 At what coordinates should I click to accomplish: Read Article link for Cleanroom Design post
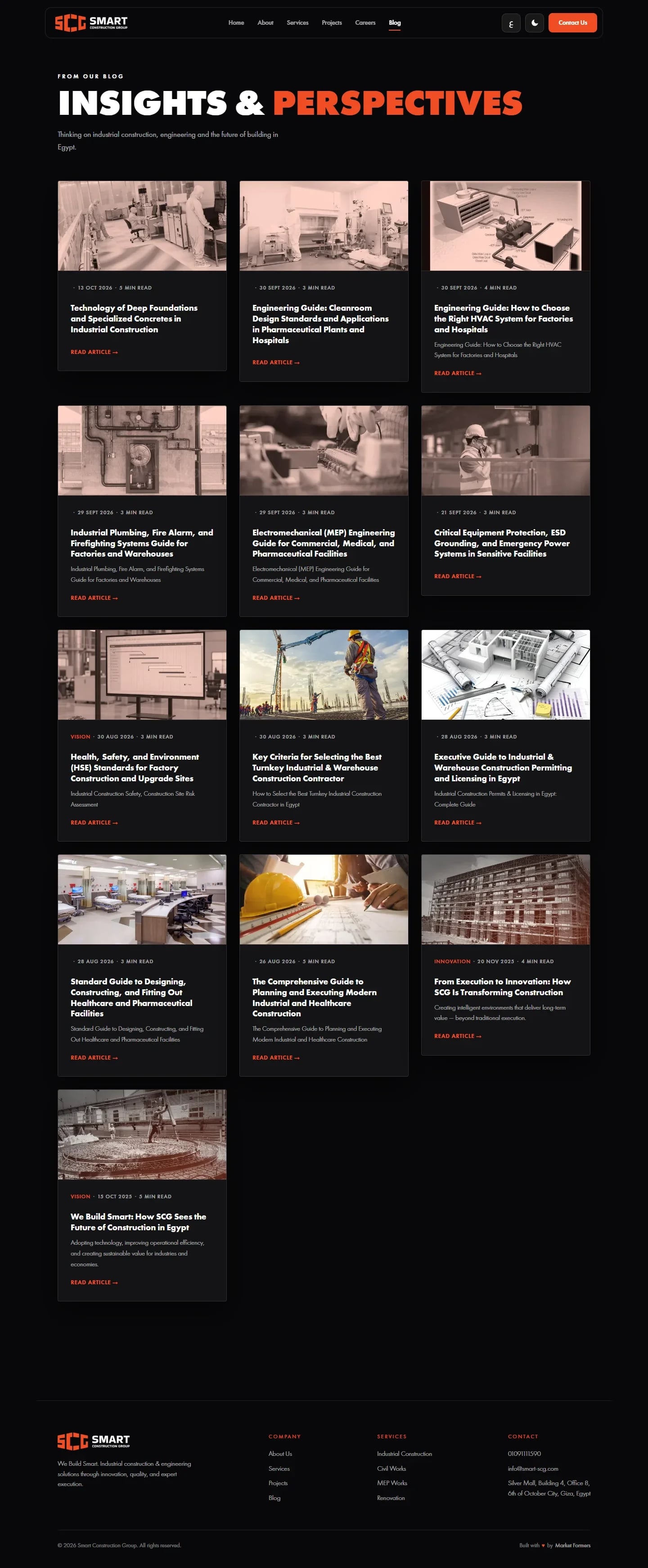pos(276,363)
